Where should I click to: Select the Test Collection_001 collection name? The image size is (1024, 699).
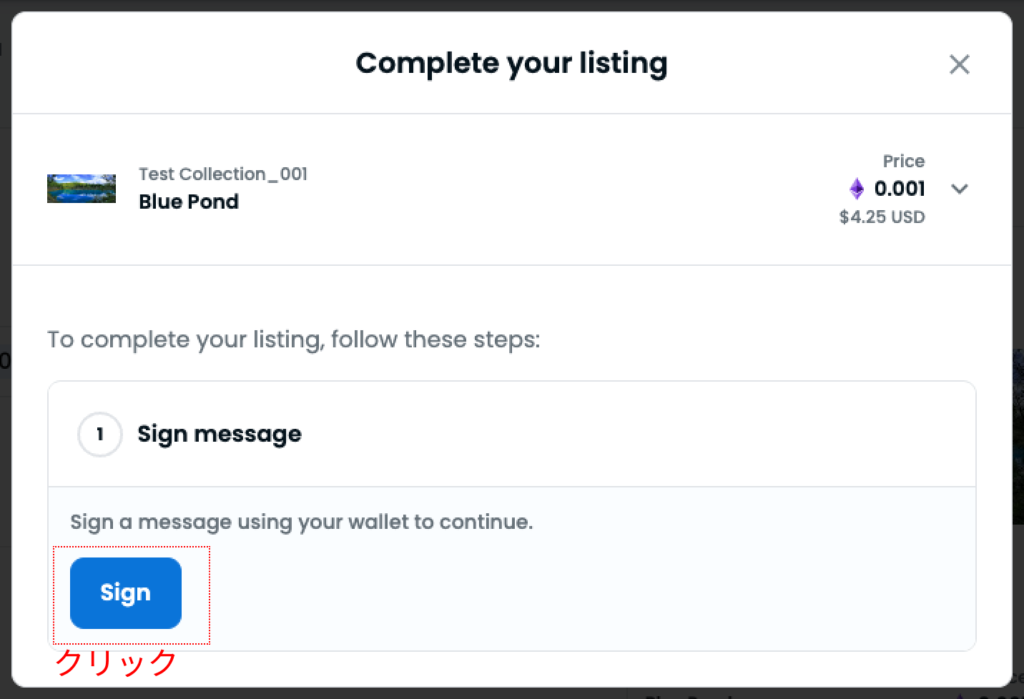222,174
